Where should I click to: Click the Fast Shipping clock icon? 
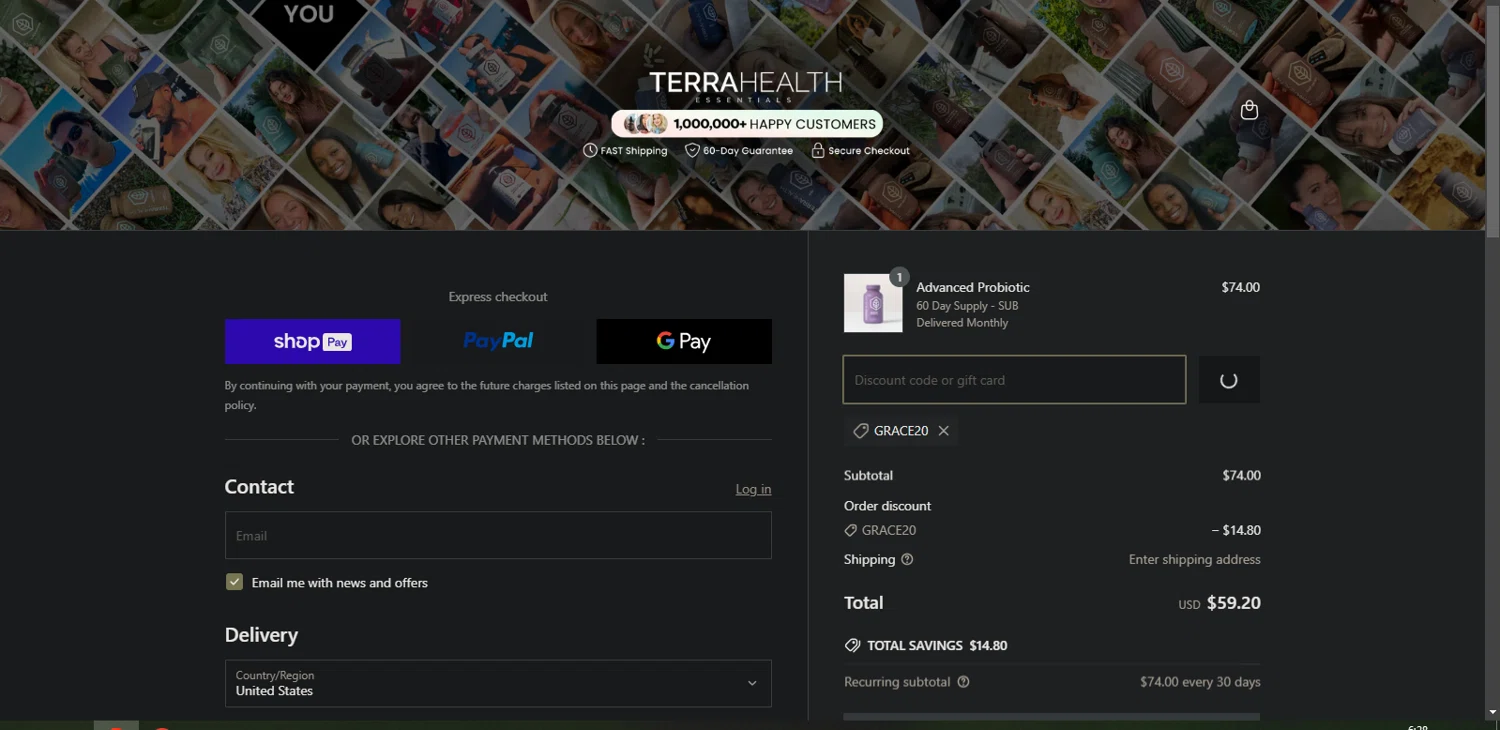pyautogui.click(x=590, y=150)
